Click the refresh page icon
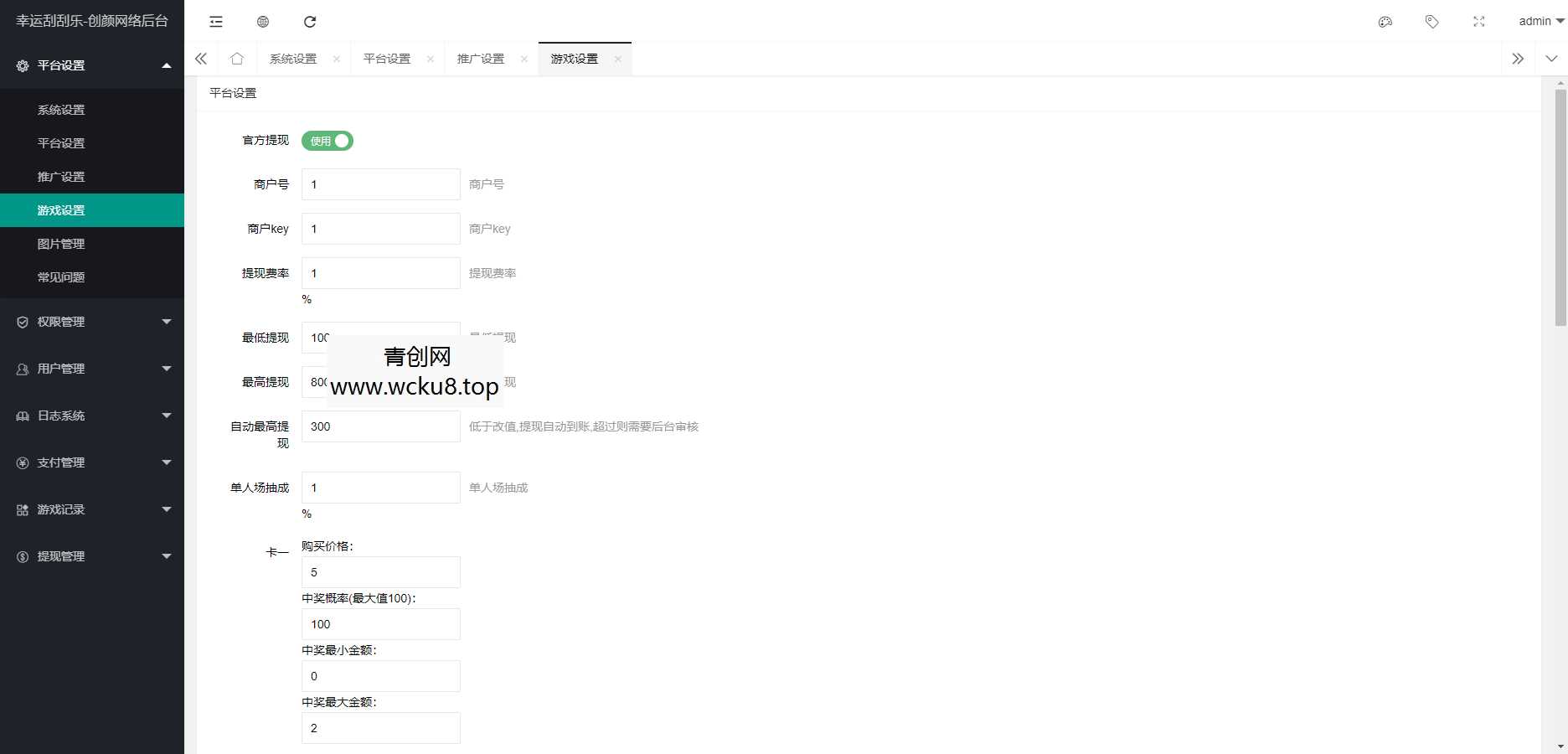 click(x=310, y=22)
